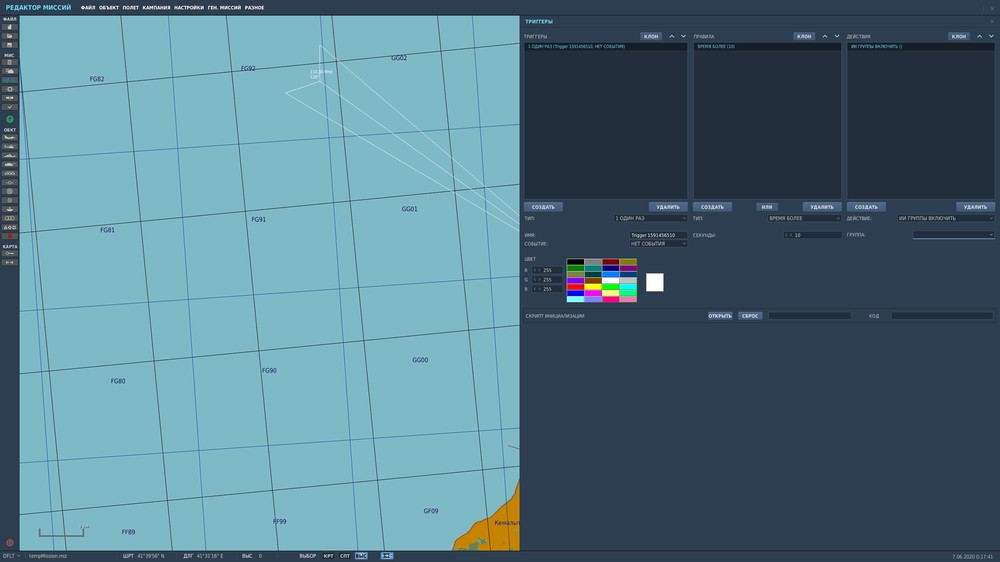Adjust the G color value stepper
Screen dimensions: 1000x562
coord(536,279)
